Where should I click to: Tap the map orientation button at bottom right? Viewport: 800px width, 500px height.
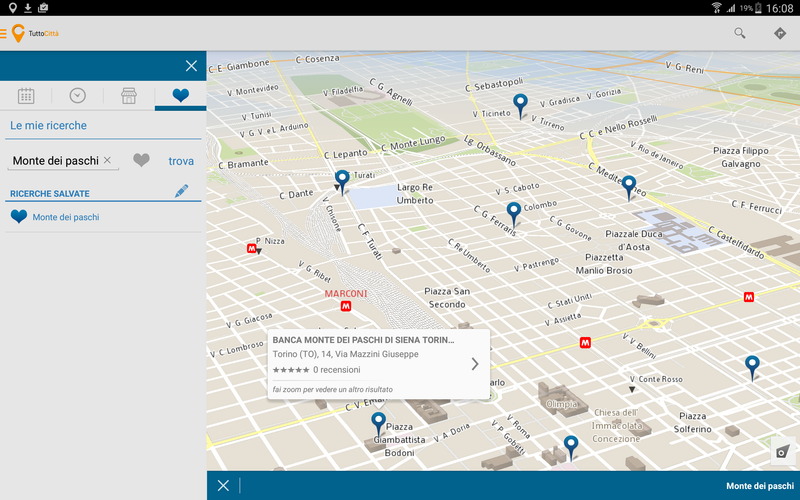783,451
